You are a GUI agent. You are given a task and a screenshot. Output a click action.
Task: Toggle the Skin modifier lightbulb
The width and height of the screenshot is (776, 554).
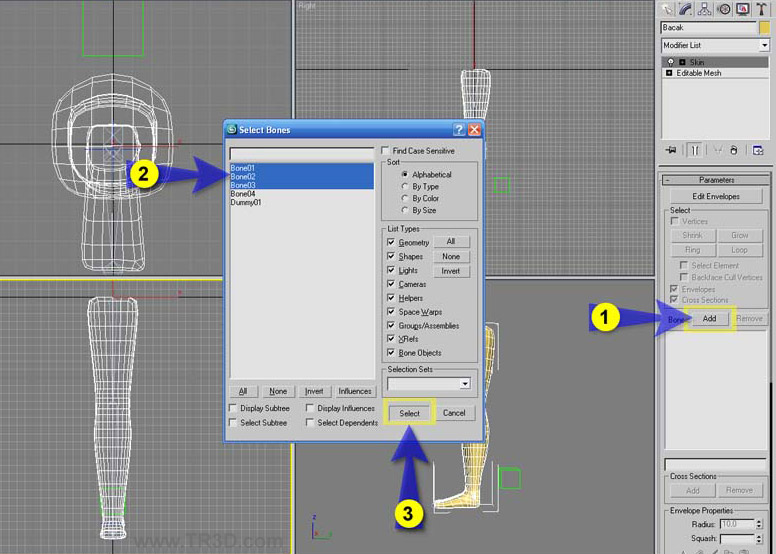coord(669,62)
